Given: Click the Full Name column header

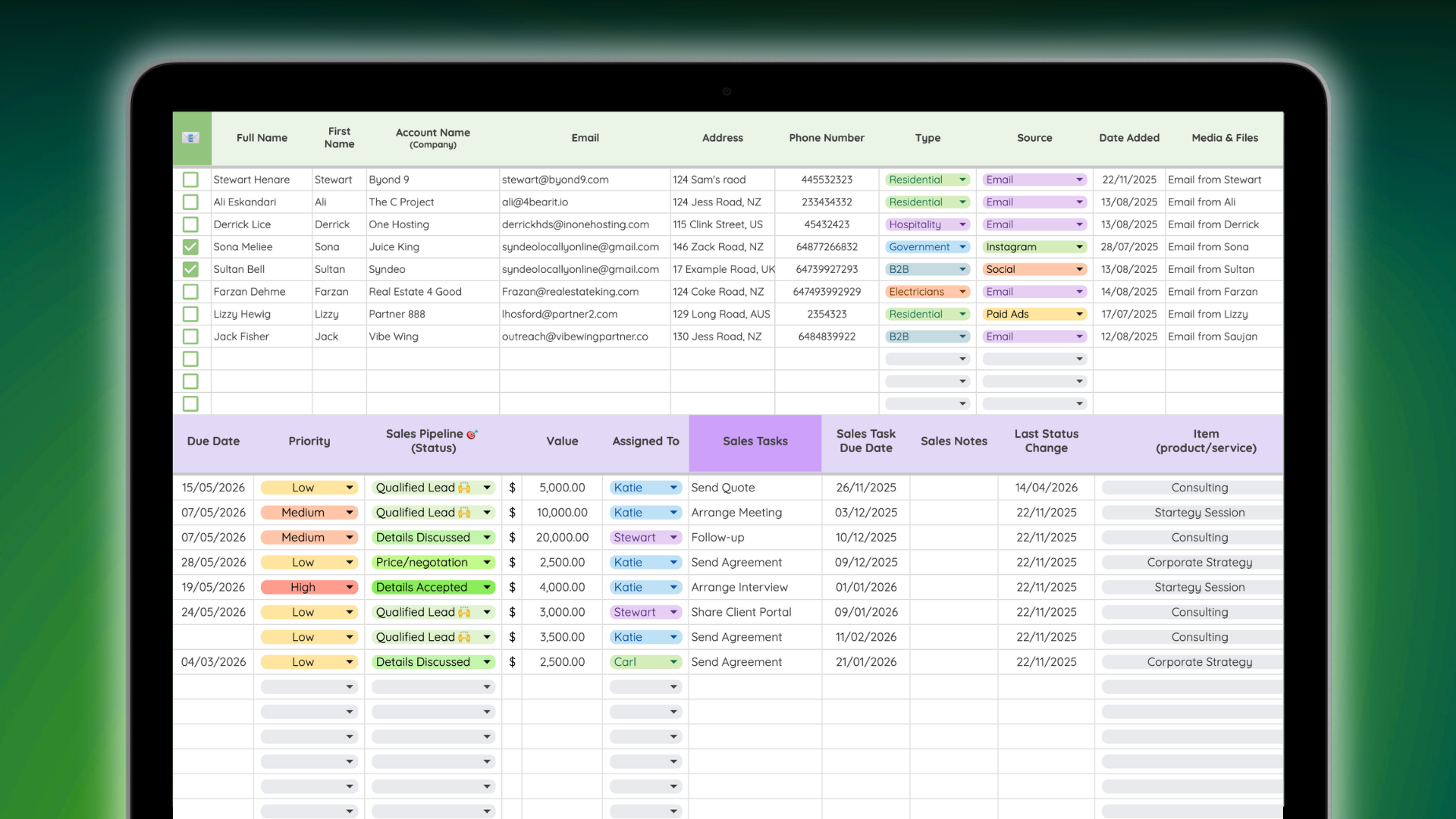Looking at the screenshot, I should point(262,138).
